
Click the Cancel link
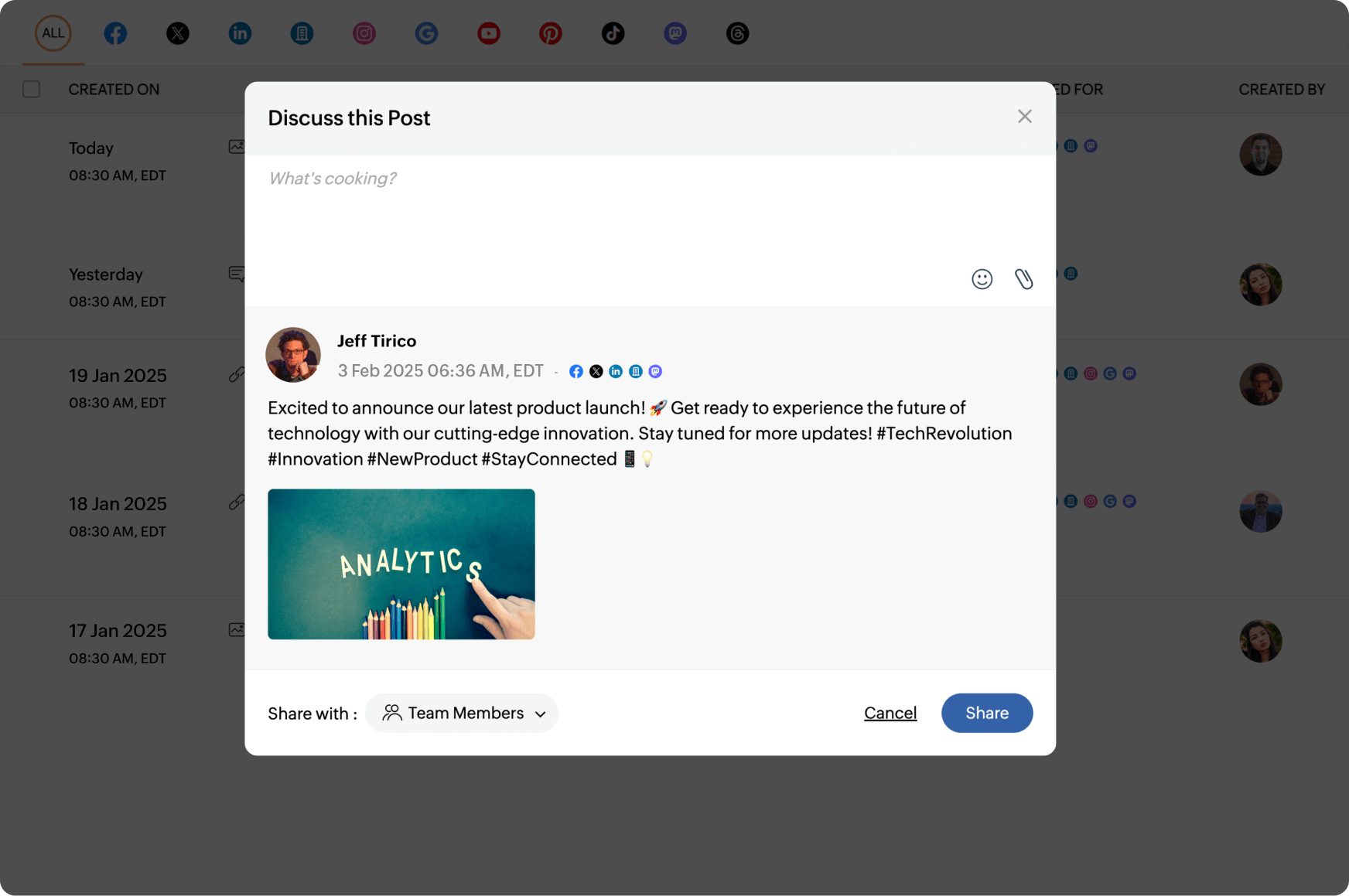coord(890,713)
